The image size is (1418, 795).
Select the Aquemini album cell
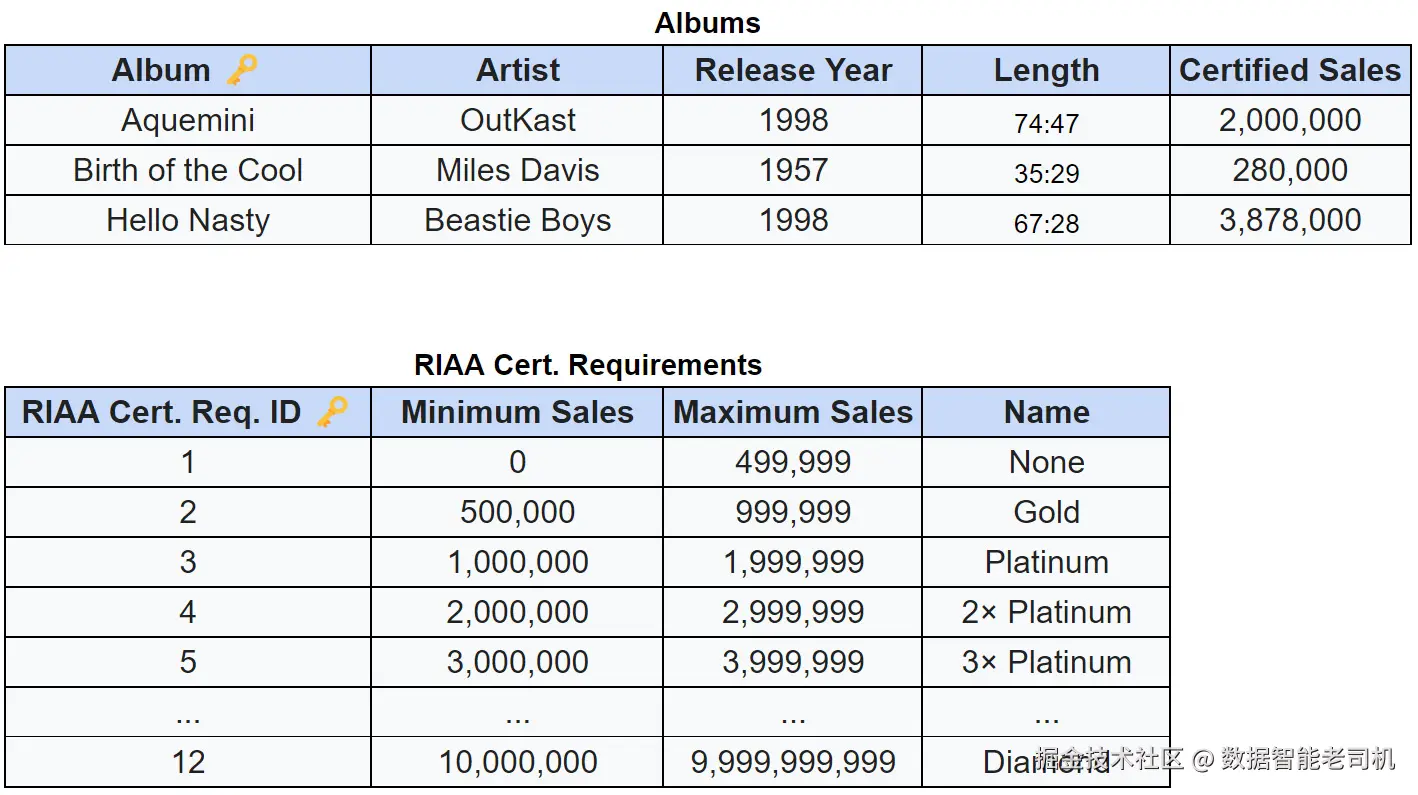click(x=188, y=120)
